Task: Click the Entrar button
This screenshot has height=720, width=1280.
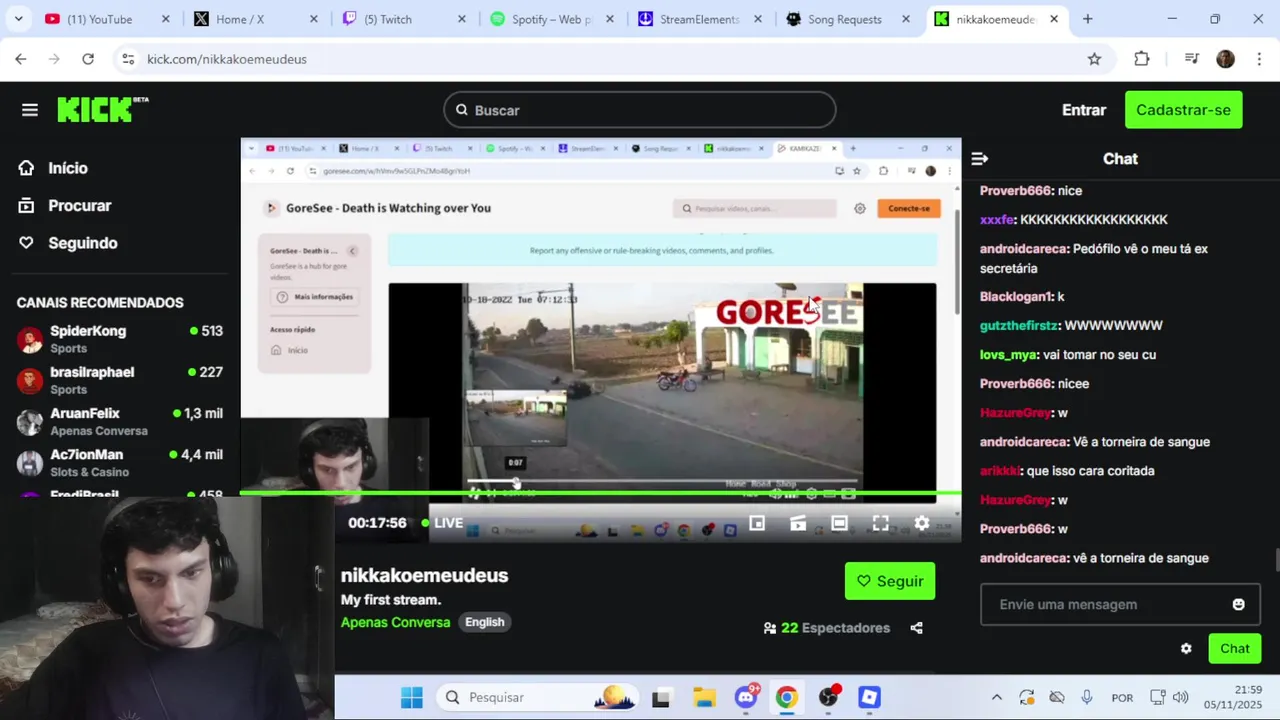Action: (1084, 110)
